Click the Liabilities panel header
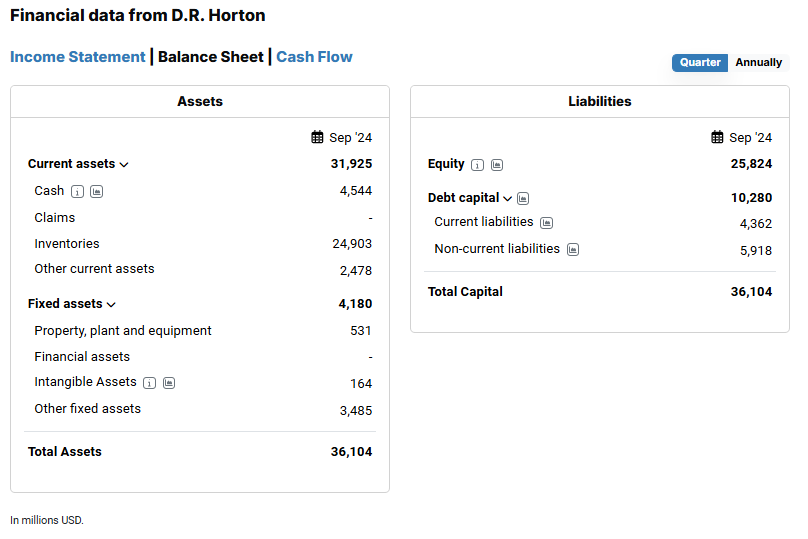This screenshot has width=808, height=539. (600, 102)
